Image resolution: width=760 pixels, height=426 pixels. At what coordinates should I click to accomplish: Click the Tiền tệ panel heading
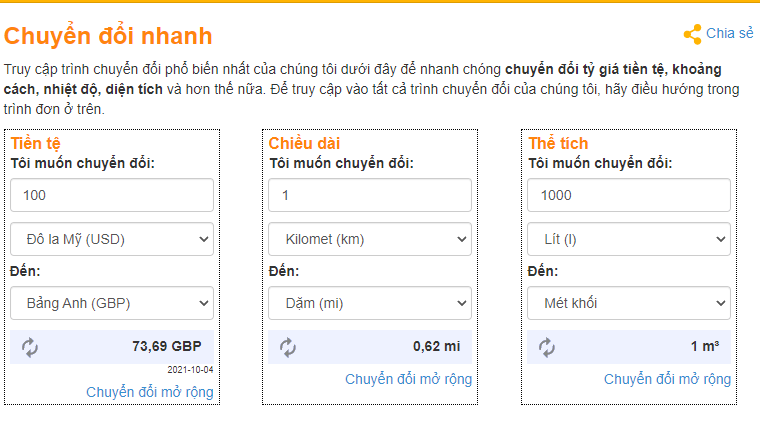coord(35,143)
